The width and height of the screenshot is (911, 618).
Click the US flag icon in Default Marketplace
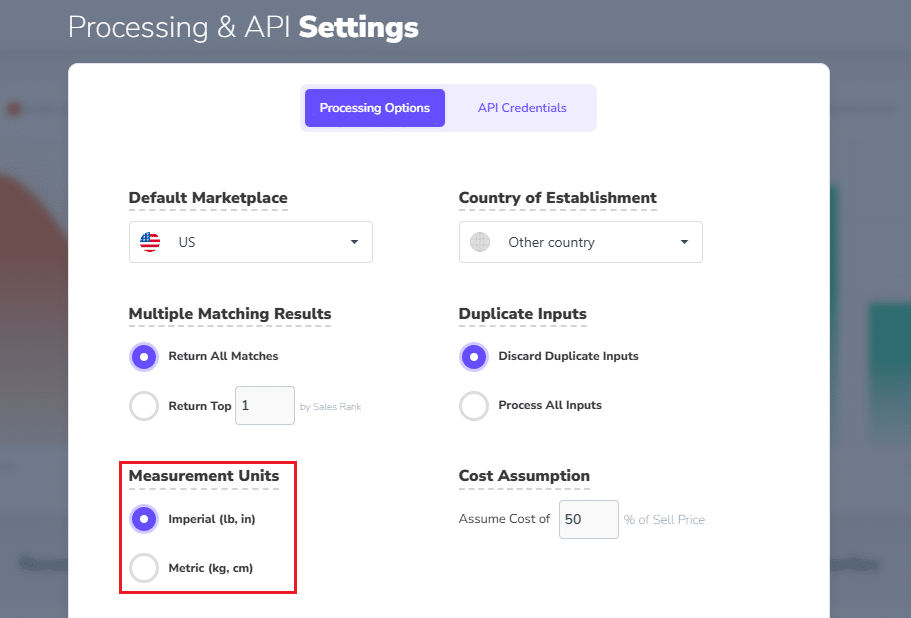150,242
